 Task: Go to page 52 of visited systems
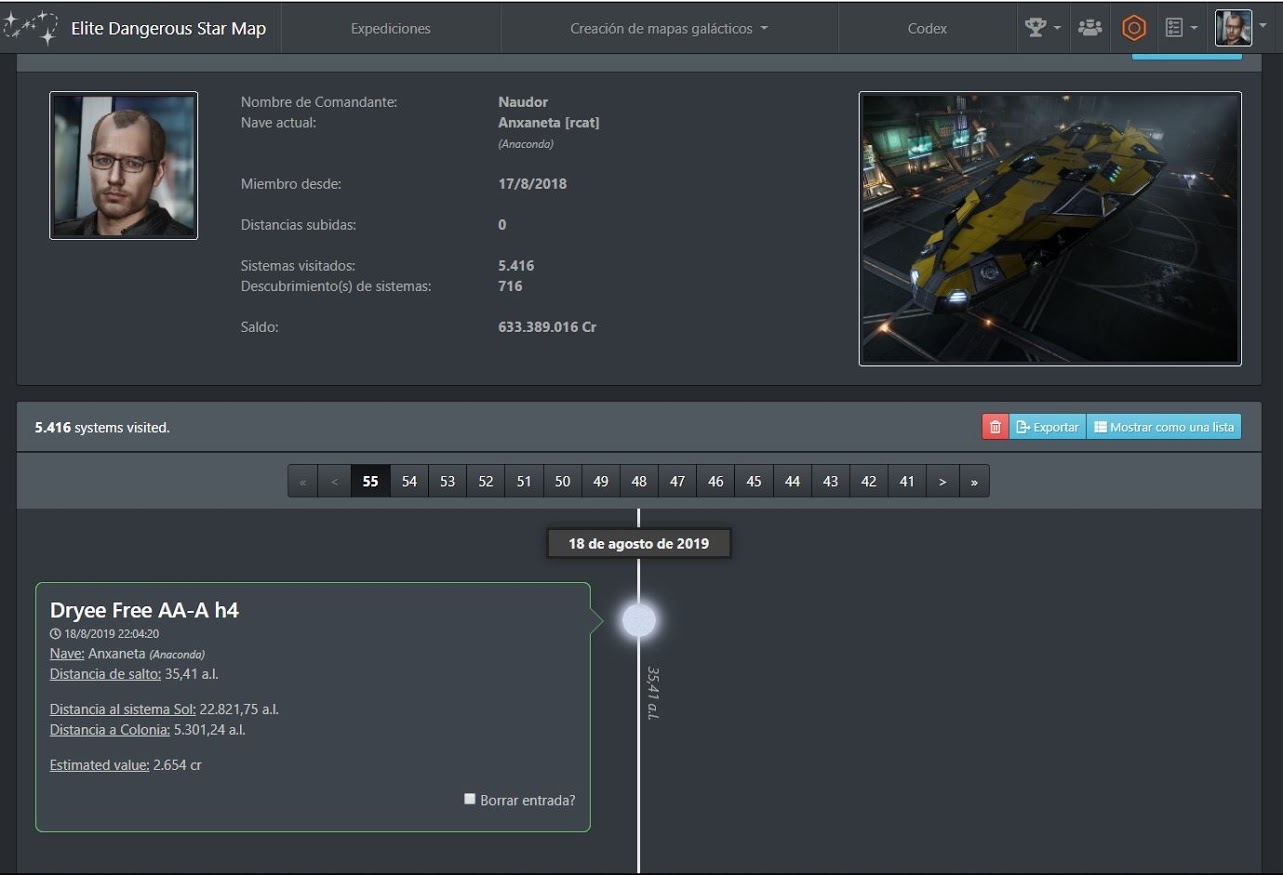pos(486,481)
